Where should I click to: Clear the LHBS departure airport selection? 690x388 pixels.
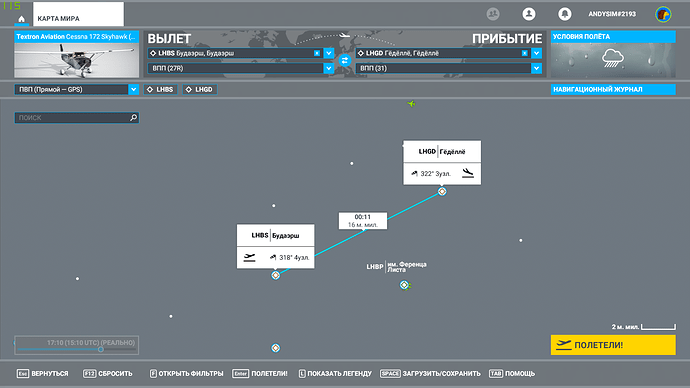317,53
